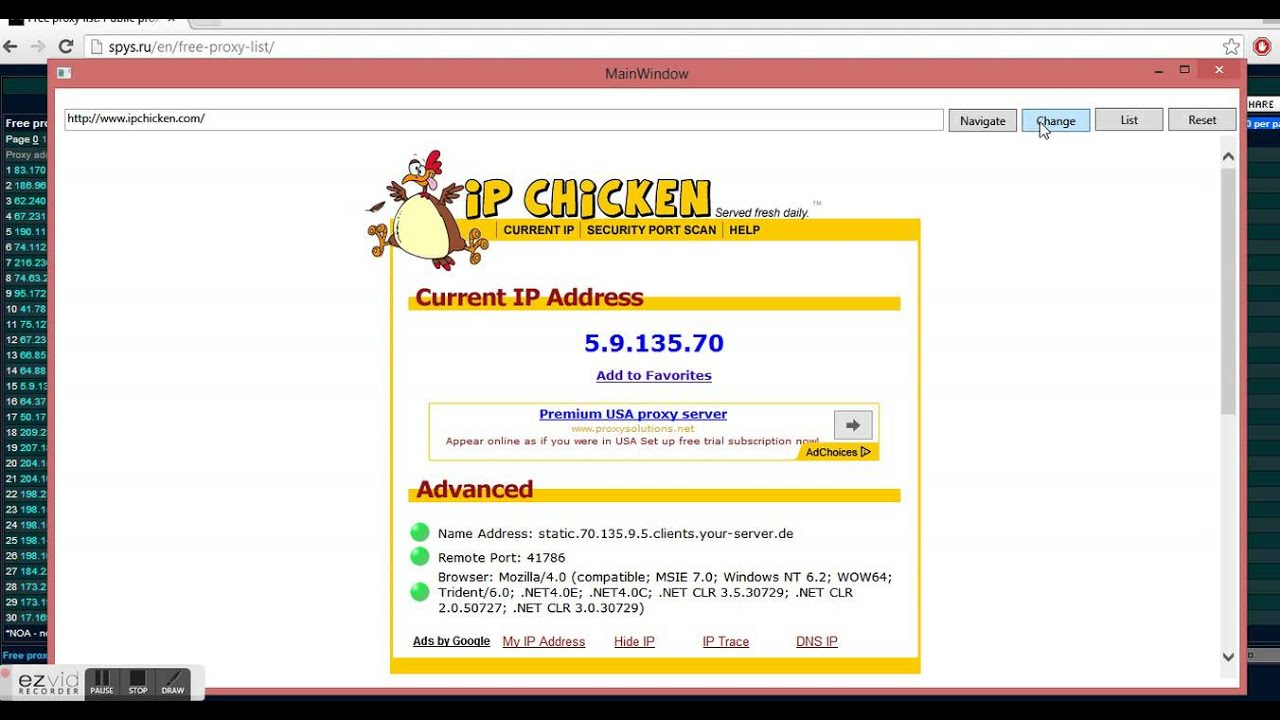
Task: Click the ad arrow button
Action: tap(853, 425)
